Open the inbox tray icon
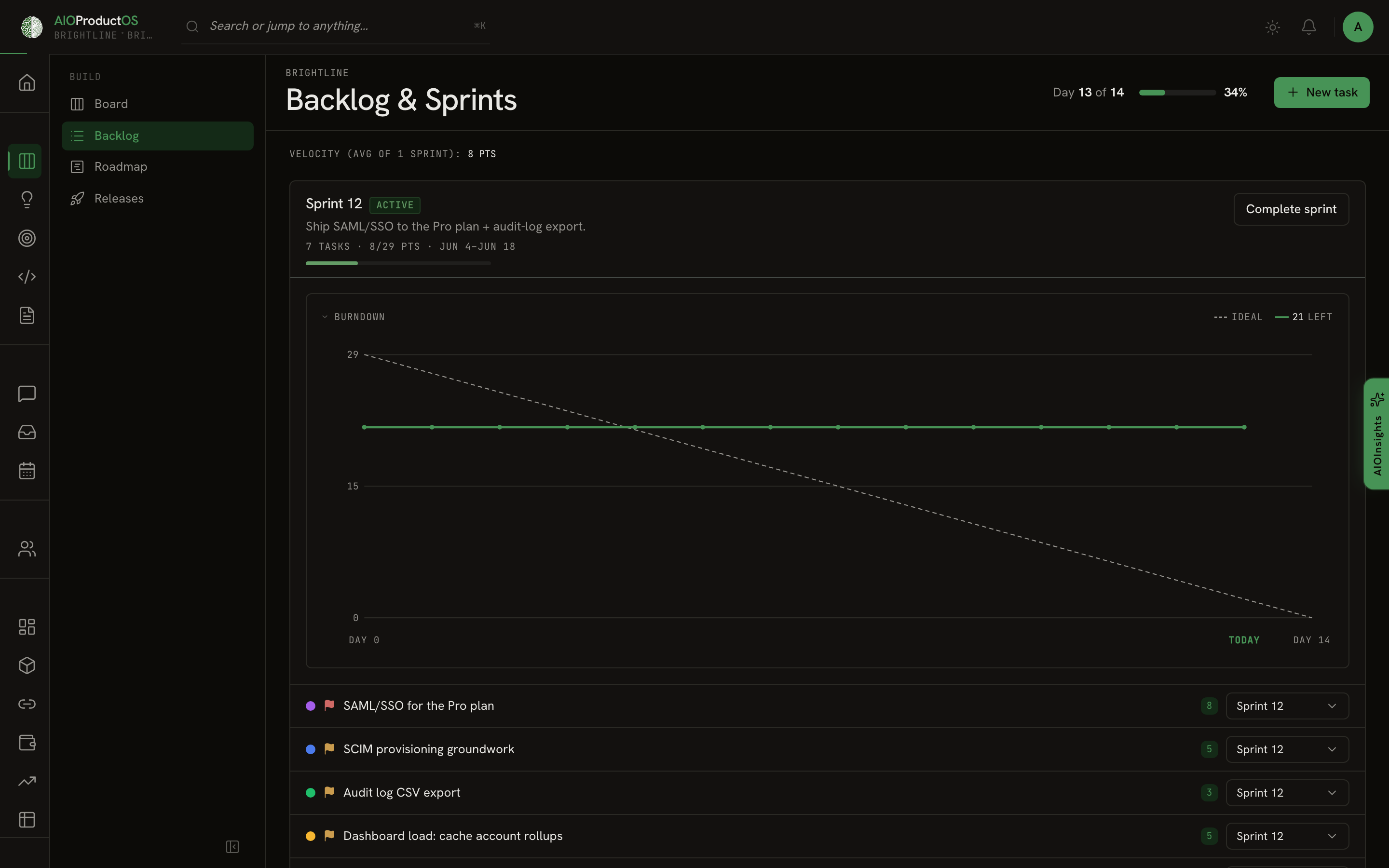Viewport: 1389px width, 868px height. [27, 432]
